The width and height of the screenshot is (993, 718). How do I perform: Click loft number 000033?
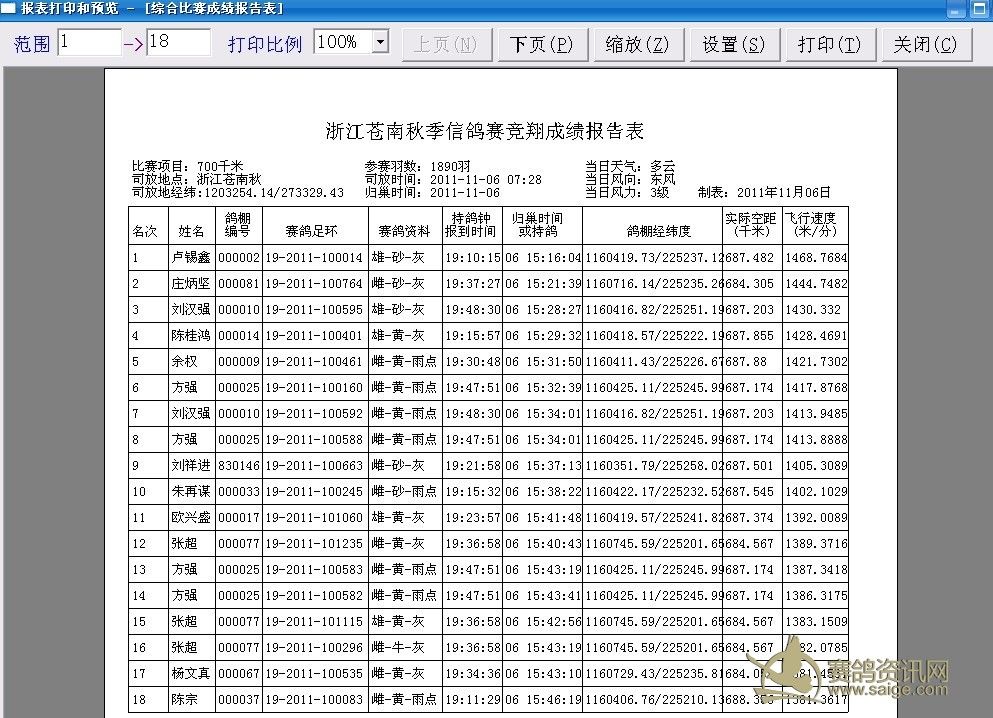(x=239, y=491)
